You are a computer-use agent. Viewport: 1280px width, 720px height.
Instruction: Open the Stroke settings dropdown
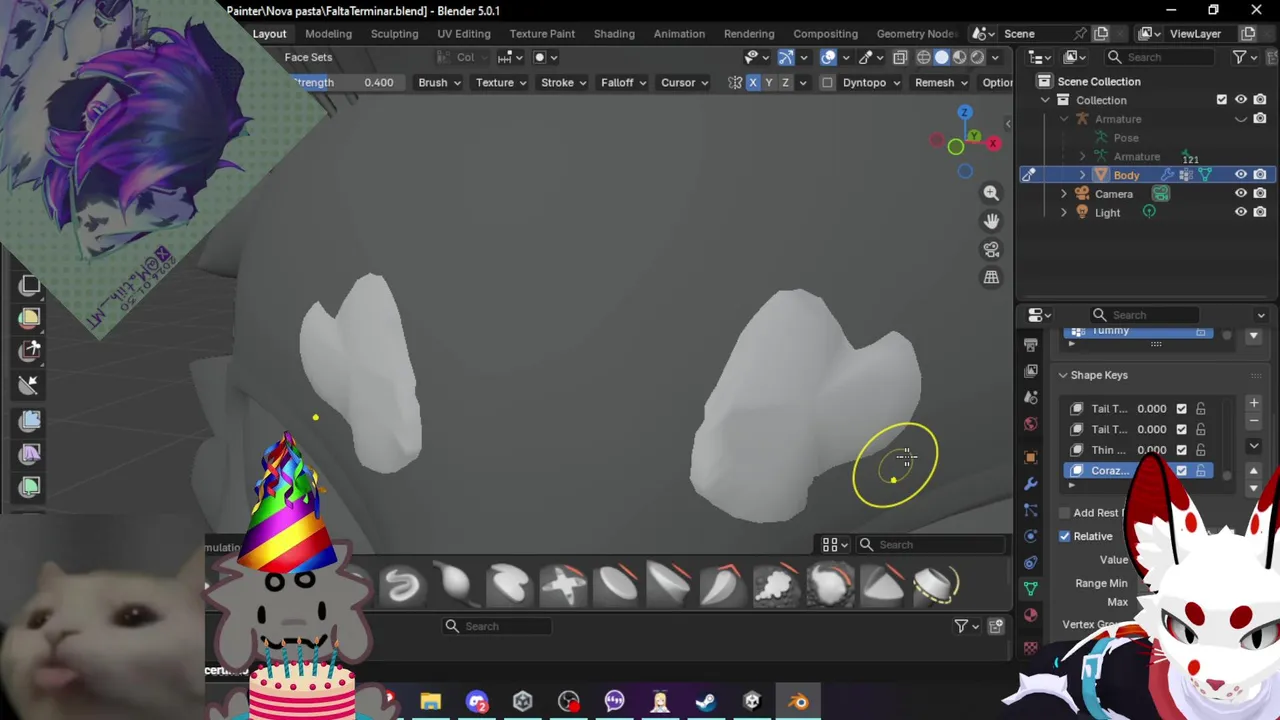pyautogui.click(x=564, y=82)
